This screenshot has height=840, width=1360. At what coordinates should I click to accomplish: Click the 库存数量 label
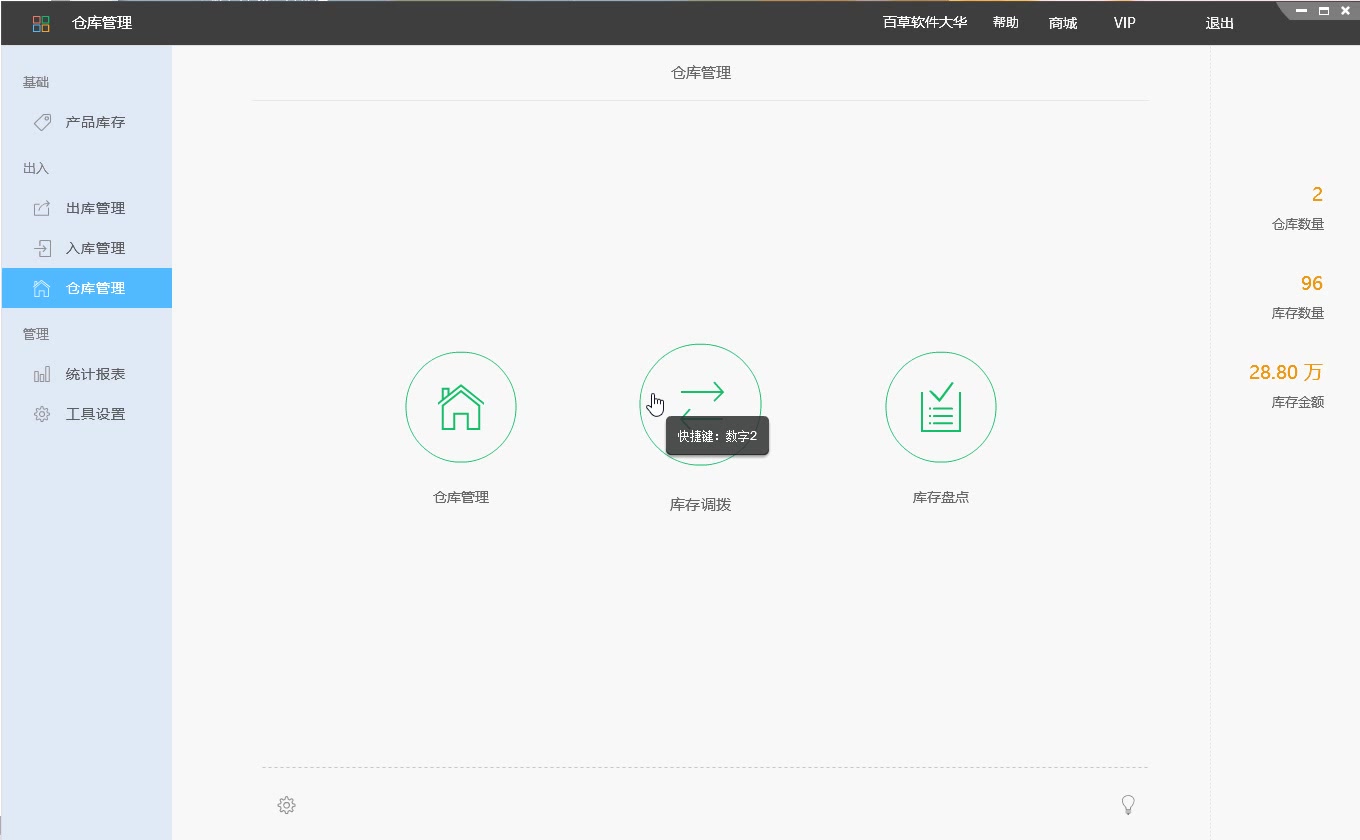click(1298, 313)
